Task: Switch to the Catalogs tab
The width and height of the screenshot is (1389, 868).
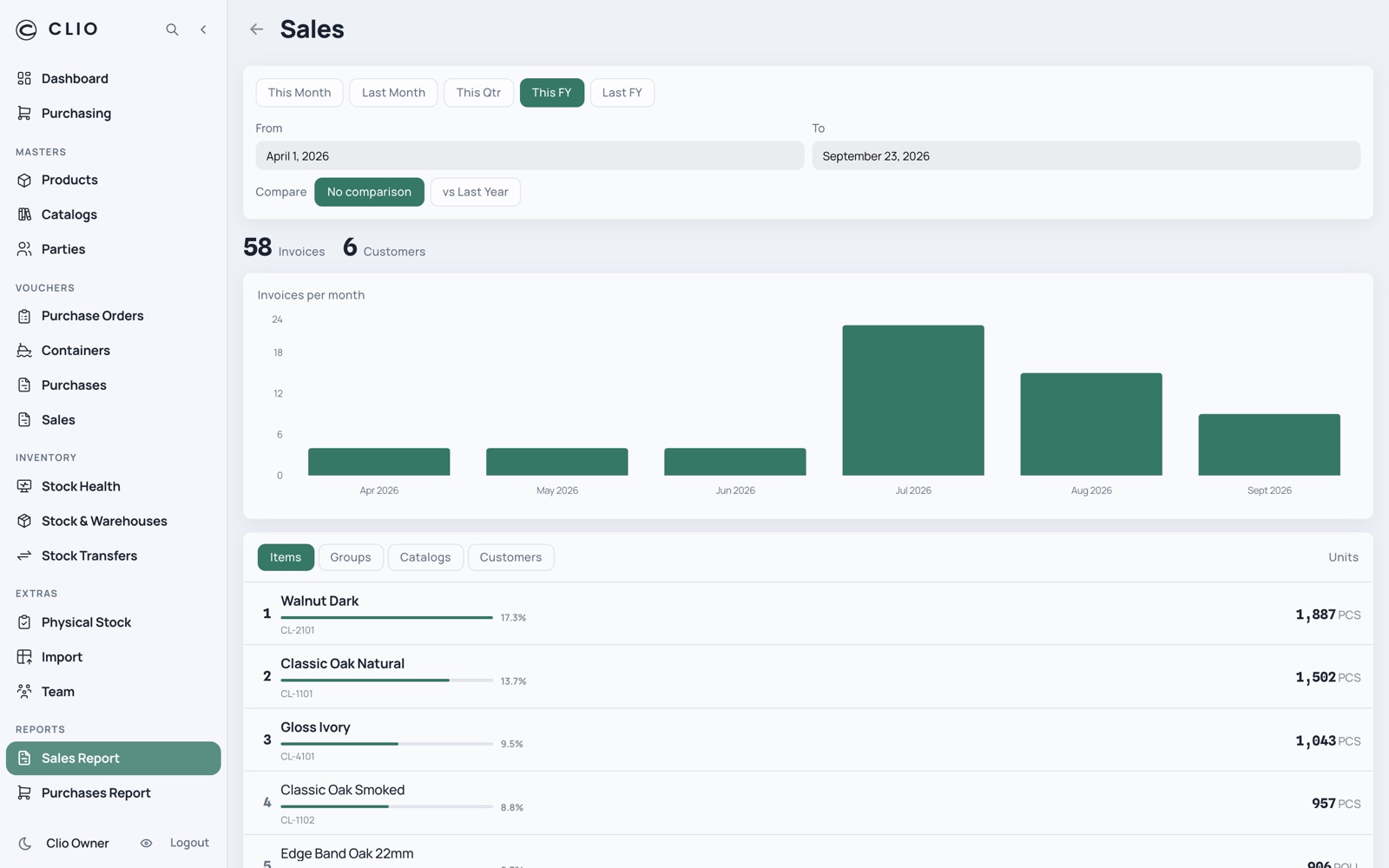Action: pyautogui.click(x=425, y=557)
